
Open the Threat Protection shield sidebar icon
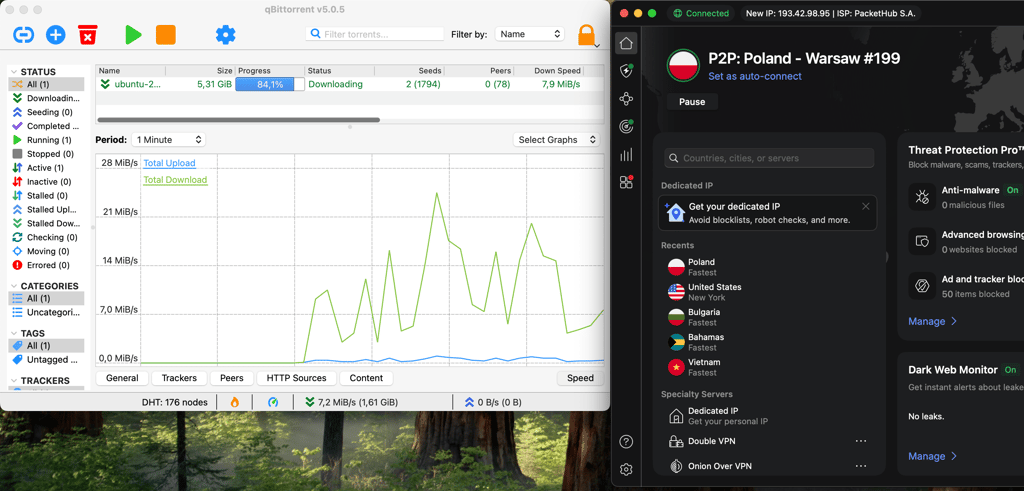pos(626,71)
